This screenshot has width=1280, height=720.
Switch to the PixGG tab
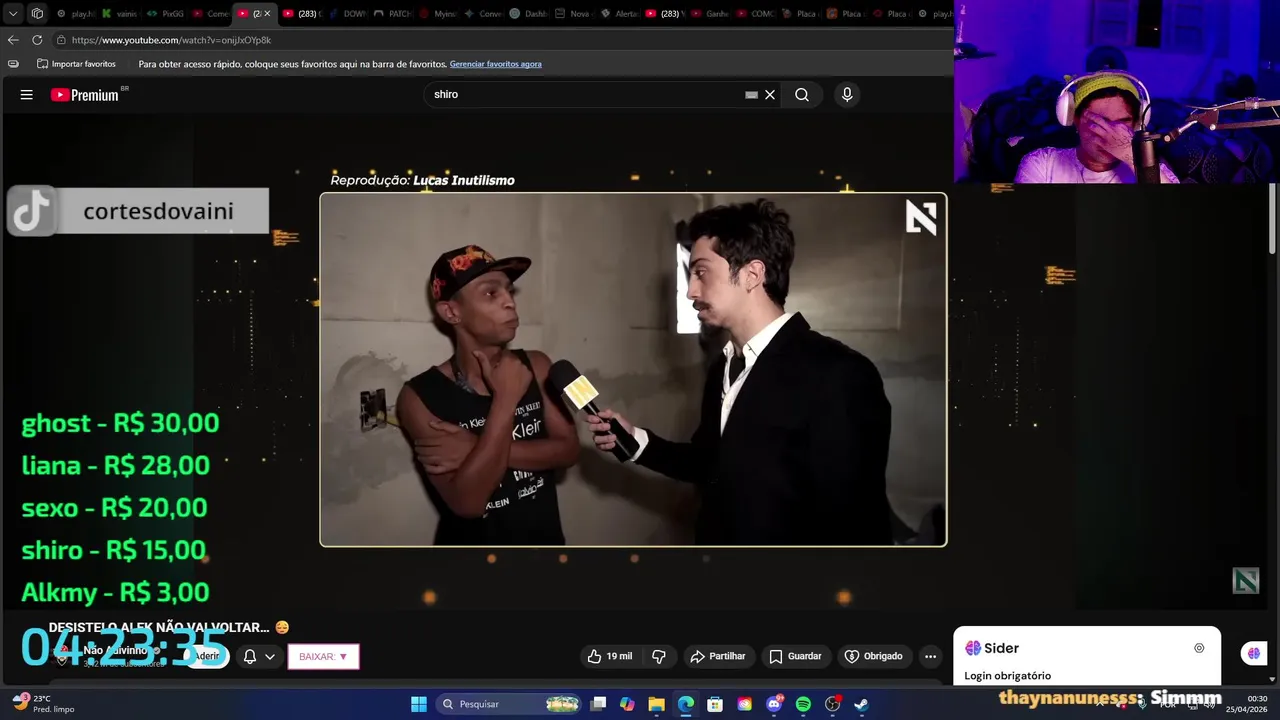pyautogui.click(x=166, y=14)
